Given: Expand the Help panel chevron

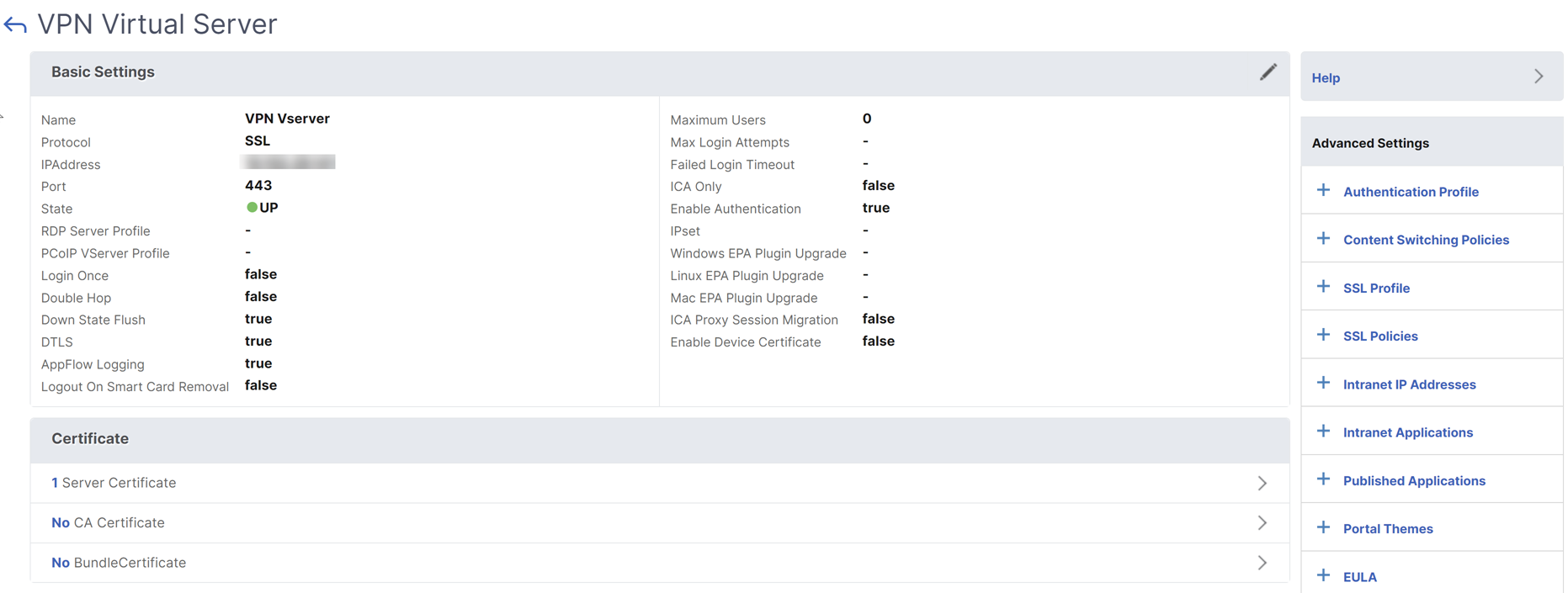Looking at the screenshot, I should point(1539,77).
